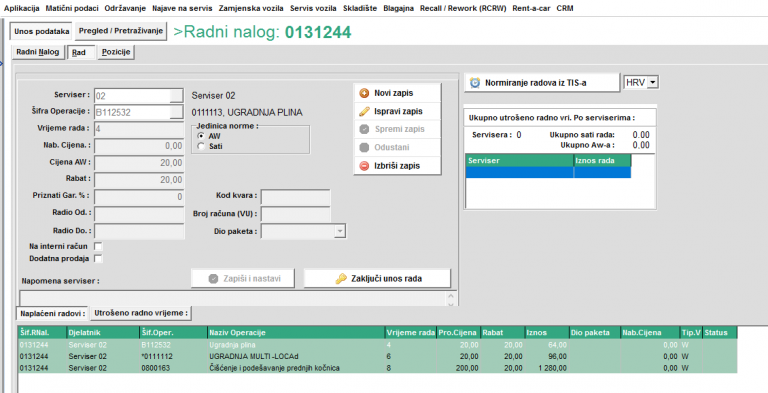Open the Servis vozila menu

click(313, 8)
